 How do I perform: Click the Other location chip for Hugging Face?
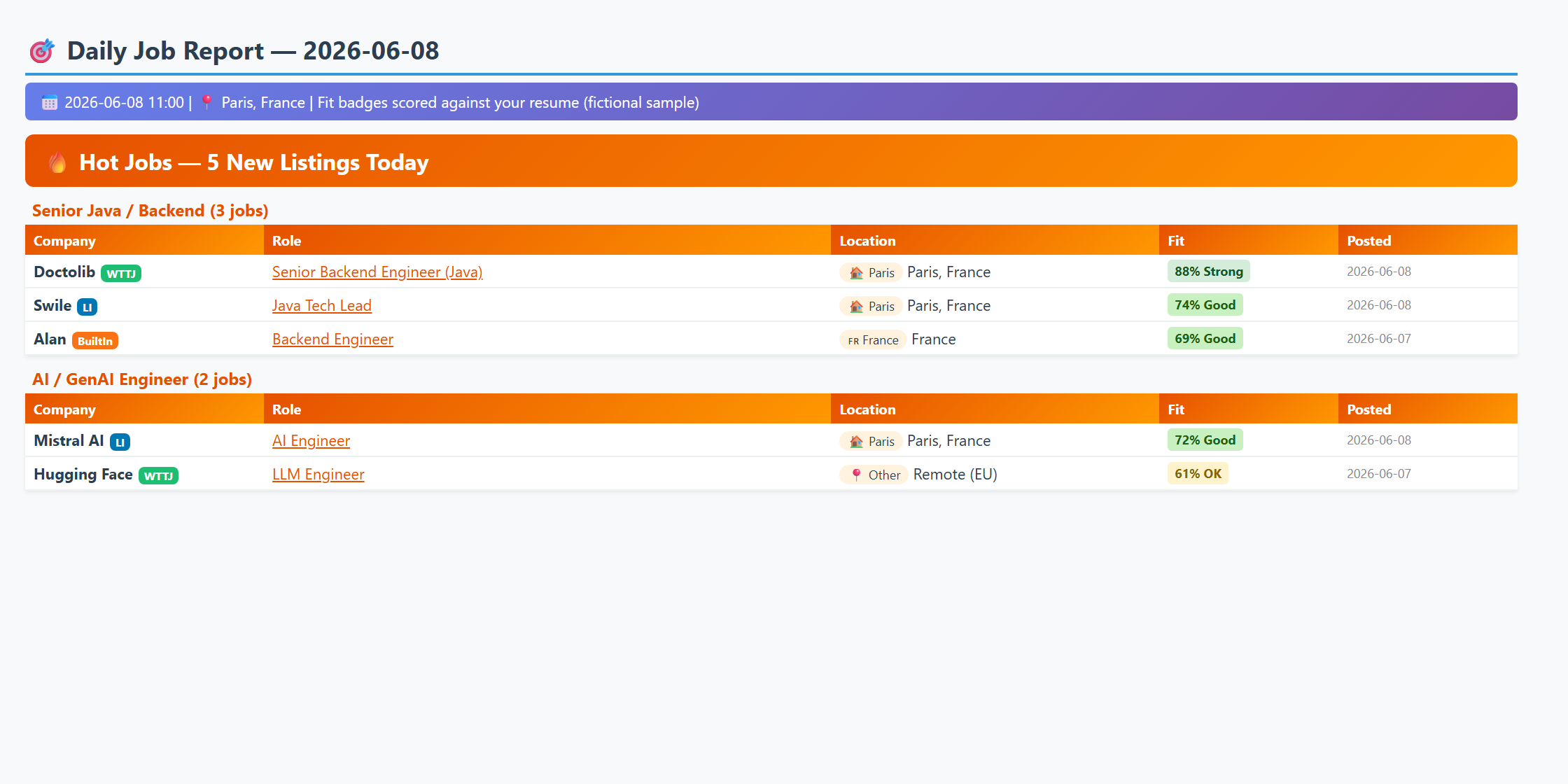874,475
